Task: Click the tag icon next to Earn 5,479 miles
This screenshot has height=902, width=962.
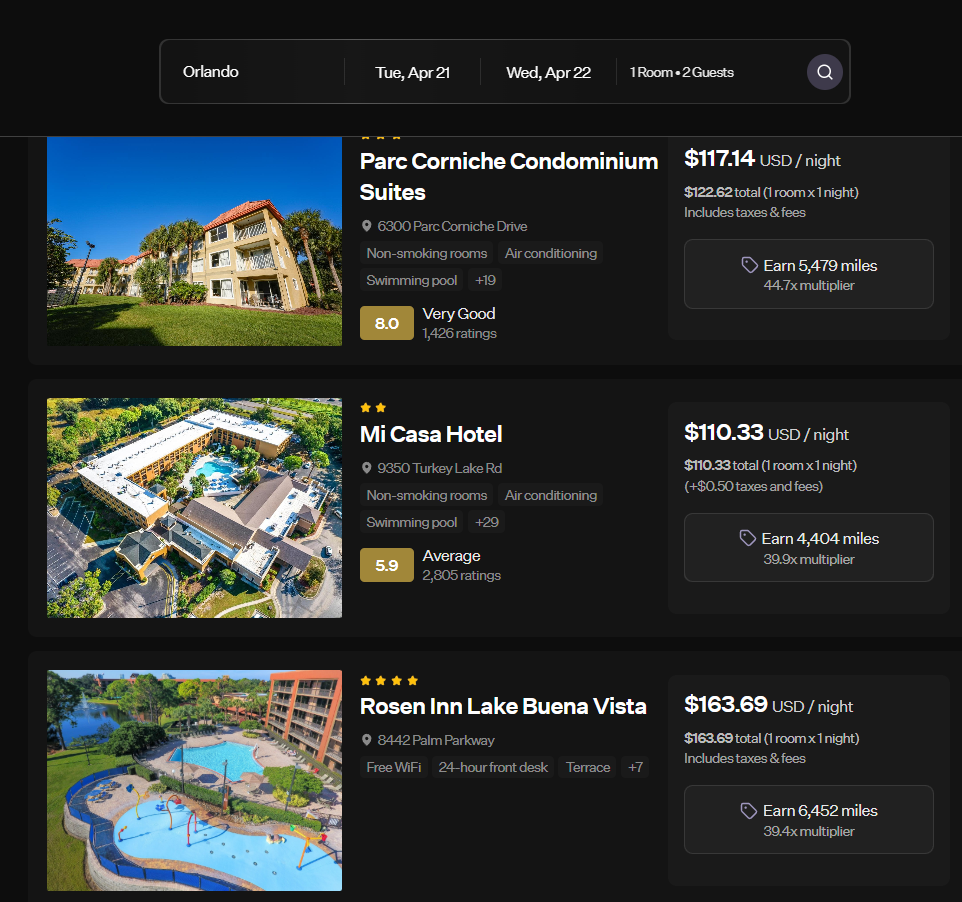Action: [749, 266]
